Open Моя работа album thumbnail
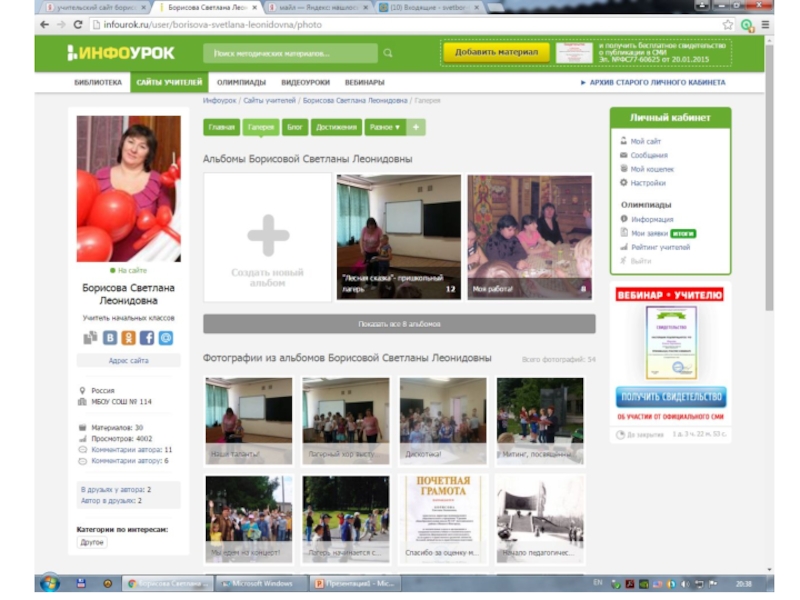The height and width of the screenshot is (600, 800). click(530, 237)
